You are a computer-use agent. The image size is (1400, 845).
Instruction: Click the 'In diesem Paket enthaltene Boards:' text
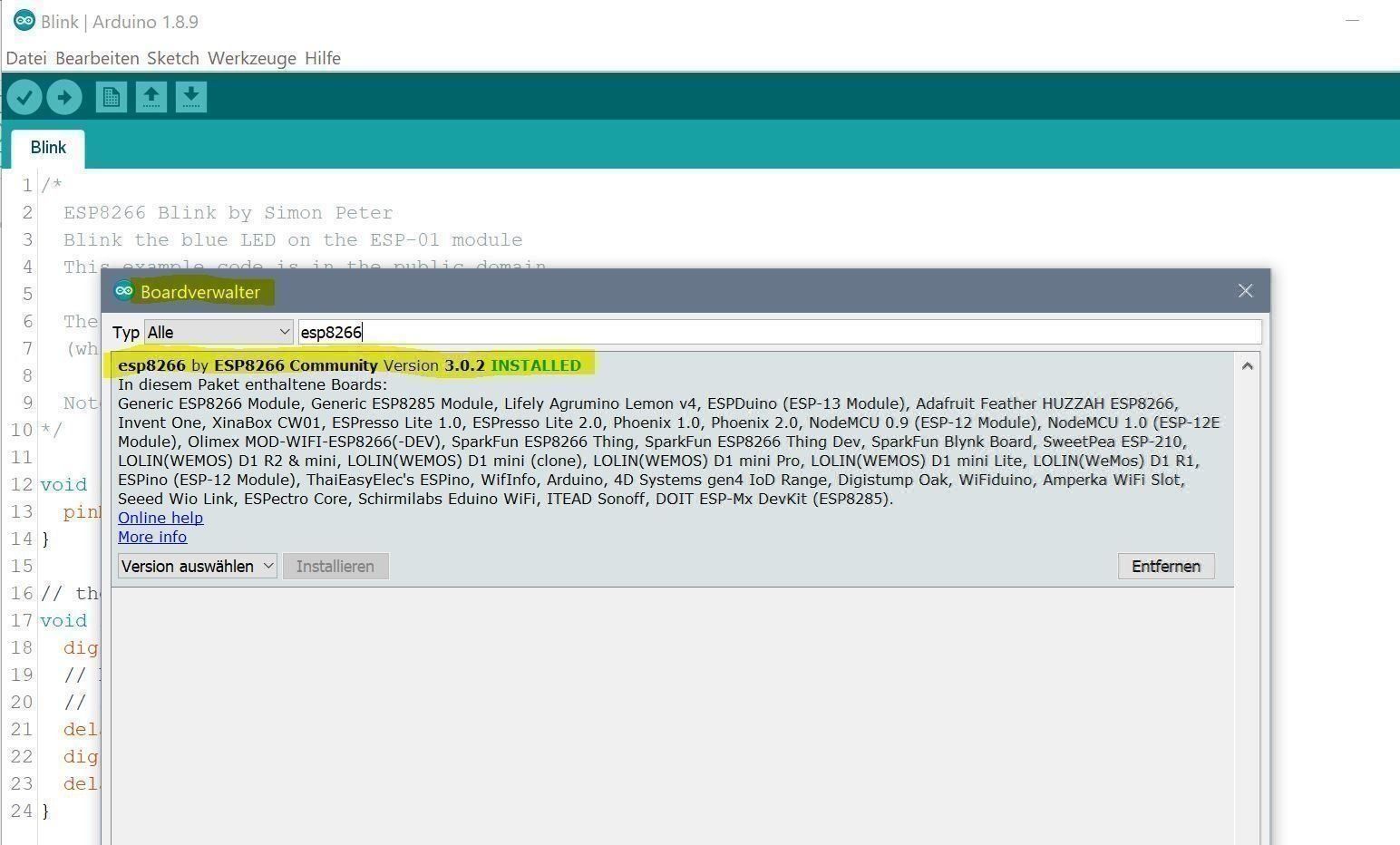pos(252,384)
